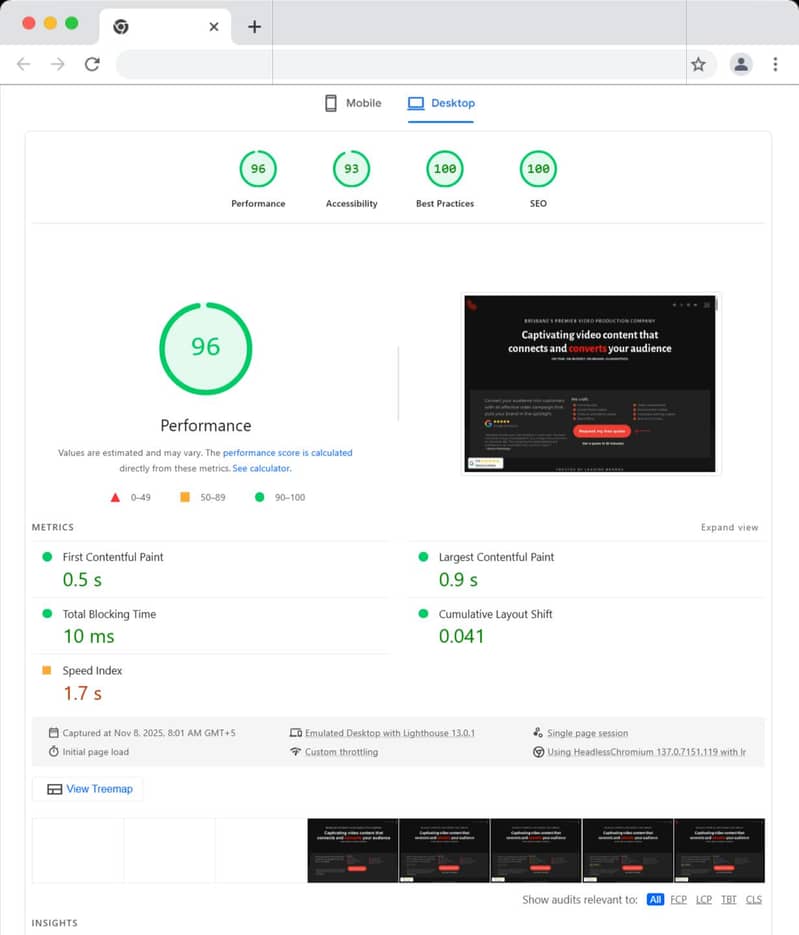Click the 'Captured at Nov 8, 2025' text
This screenshot has height=935, width=799.
click(148, 733)
